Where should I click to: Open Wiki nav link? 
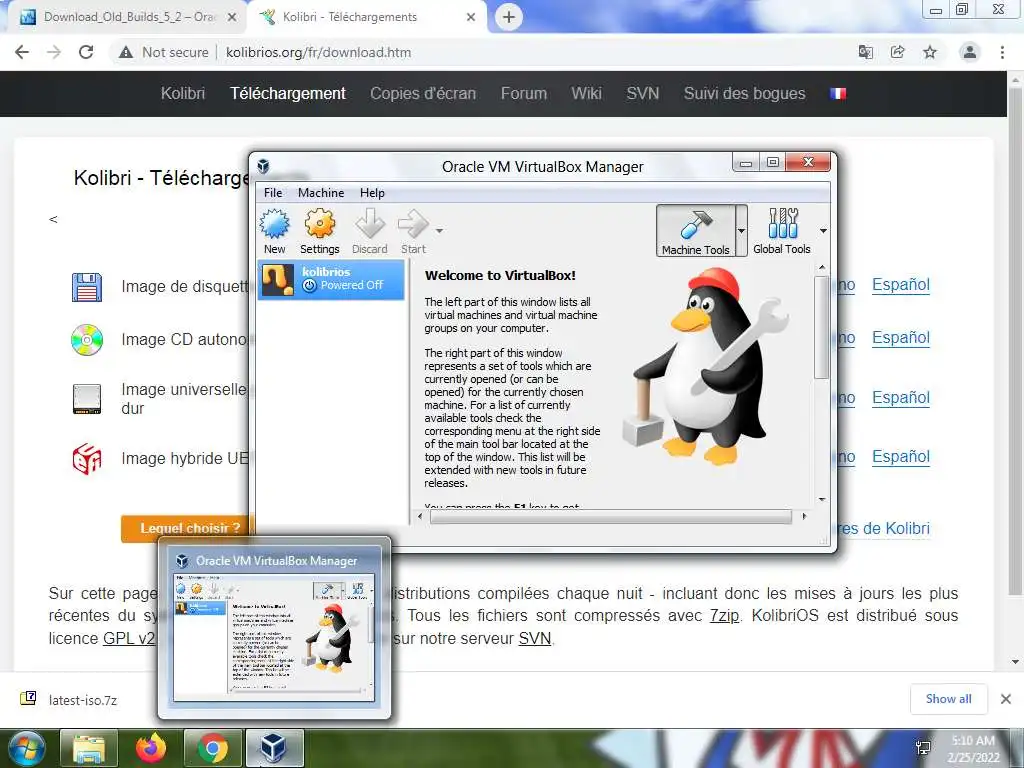click(586, 93)
